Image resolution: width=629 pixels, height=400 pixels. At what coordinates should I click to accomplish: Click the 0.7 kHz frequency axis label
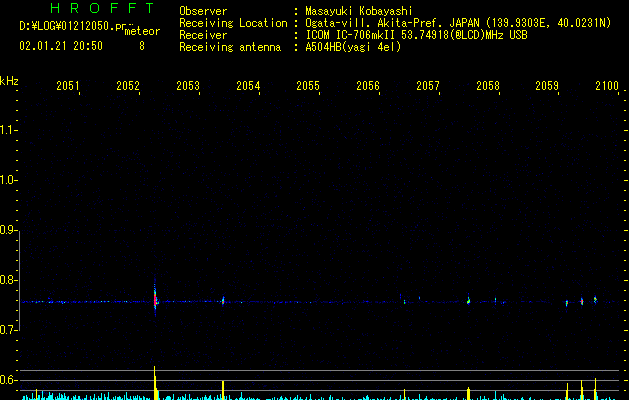[8, 330]
